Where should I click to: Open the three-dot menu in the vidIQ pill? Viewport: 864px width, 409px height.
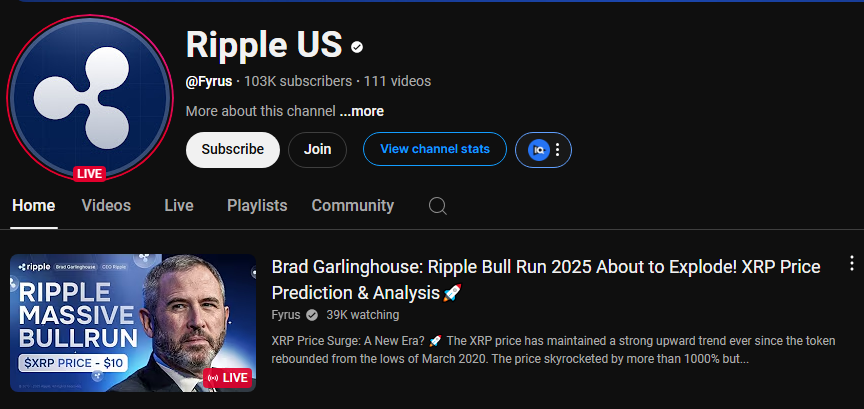click(558, 149)
